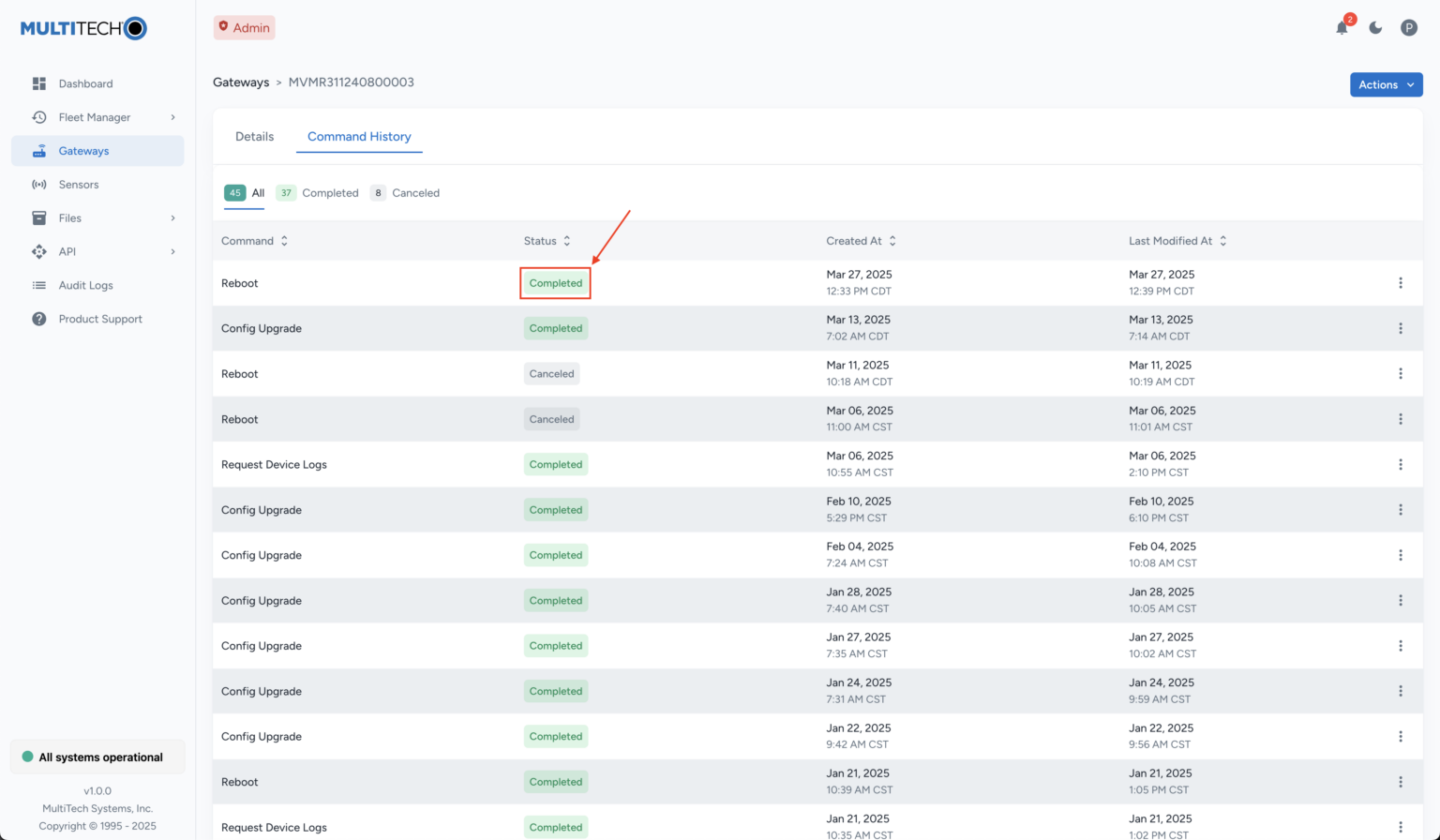Open the row menu for the Mar 13 Config Upgrade
The height and width of the screenshot is (840, 1440).
tap(1400, 328)
